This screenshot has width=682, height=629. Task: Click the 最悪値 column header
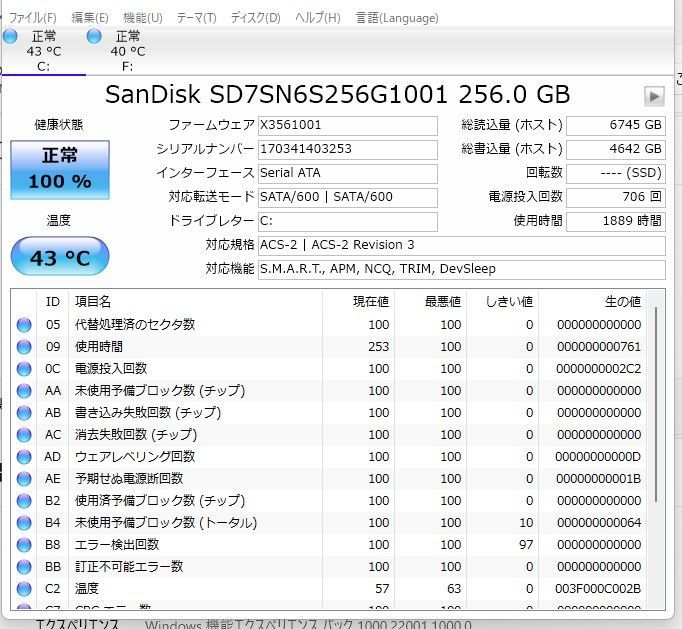point(430,301)
